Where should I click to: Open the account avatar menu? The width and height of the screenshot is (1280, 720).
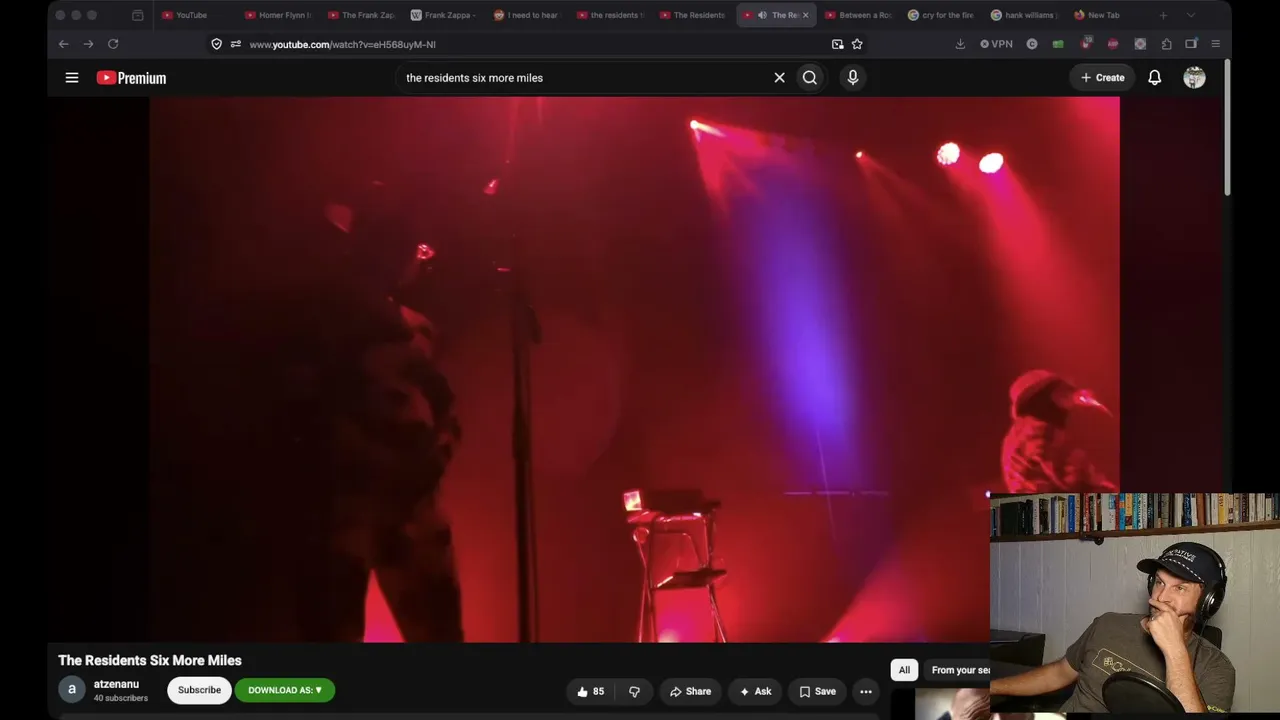pos(1194,77)
